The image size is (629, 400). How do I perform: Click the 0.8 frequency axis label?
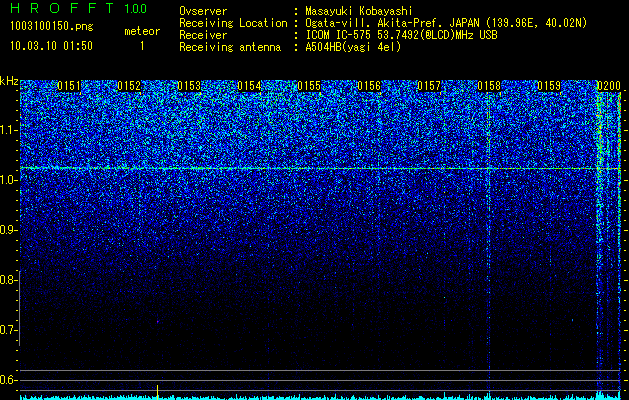8,280
